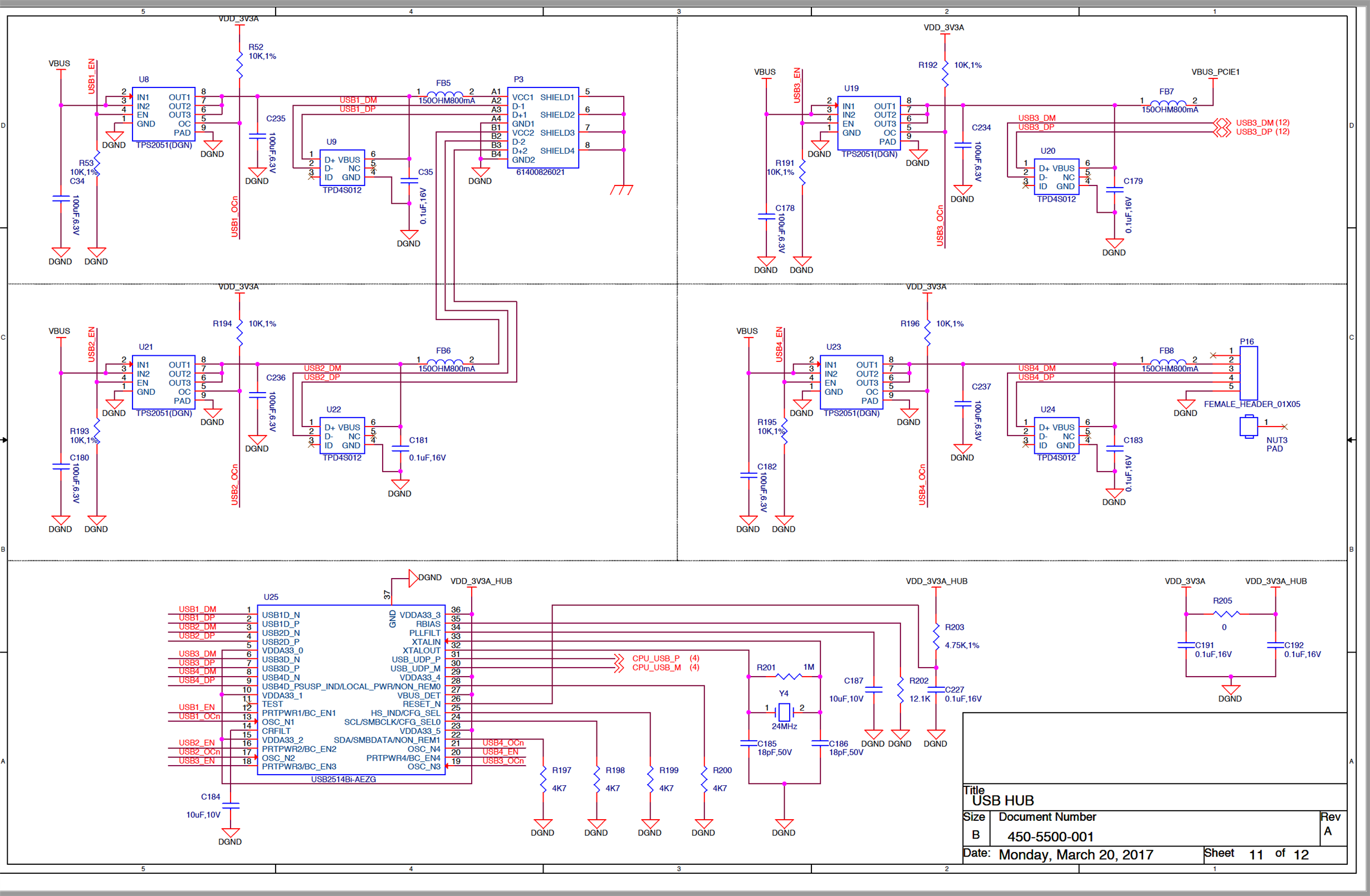Click the P16 header designator
Screen dimensions: 1370x896
(1246, 342)
